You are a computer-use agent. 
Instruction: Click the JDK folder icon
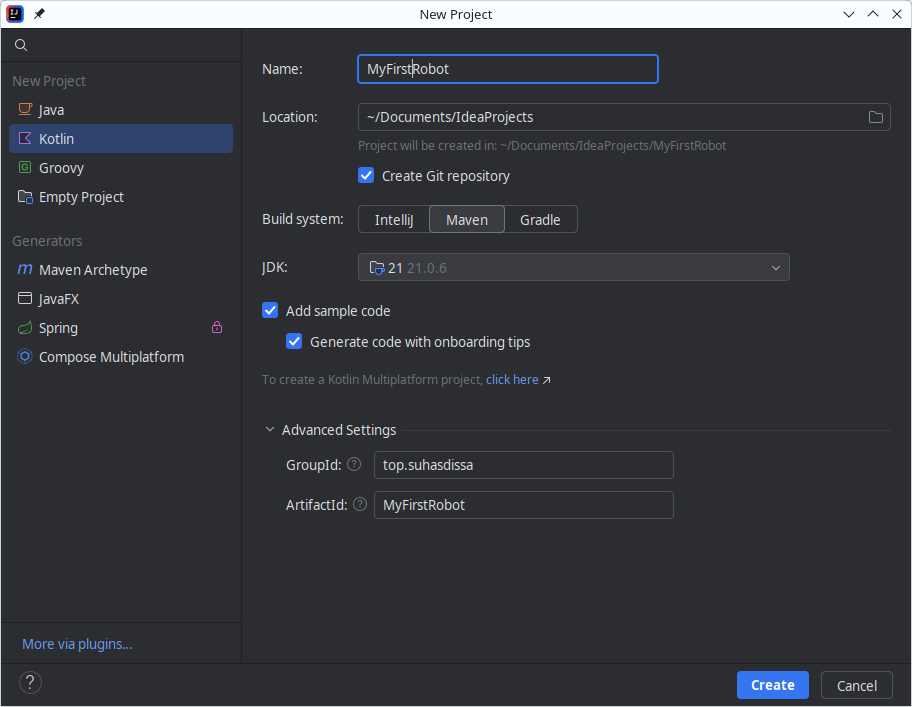377,267
